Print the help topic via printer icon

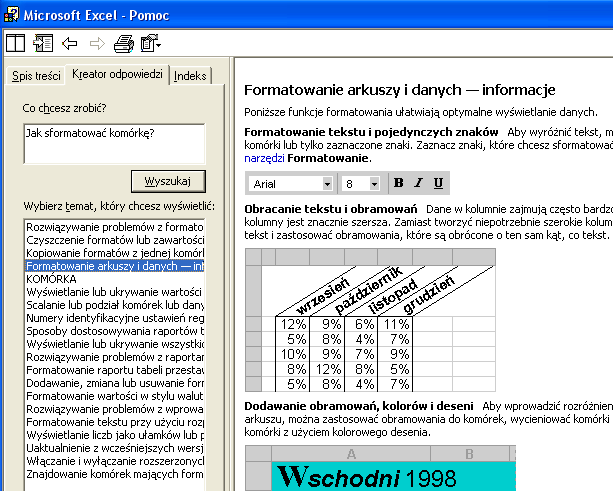pyautogui.click(x=124, y=43)
